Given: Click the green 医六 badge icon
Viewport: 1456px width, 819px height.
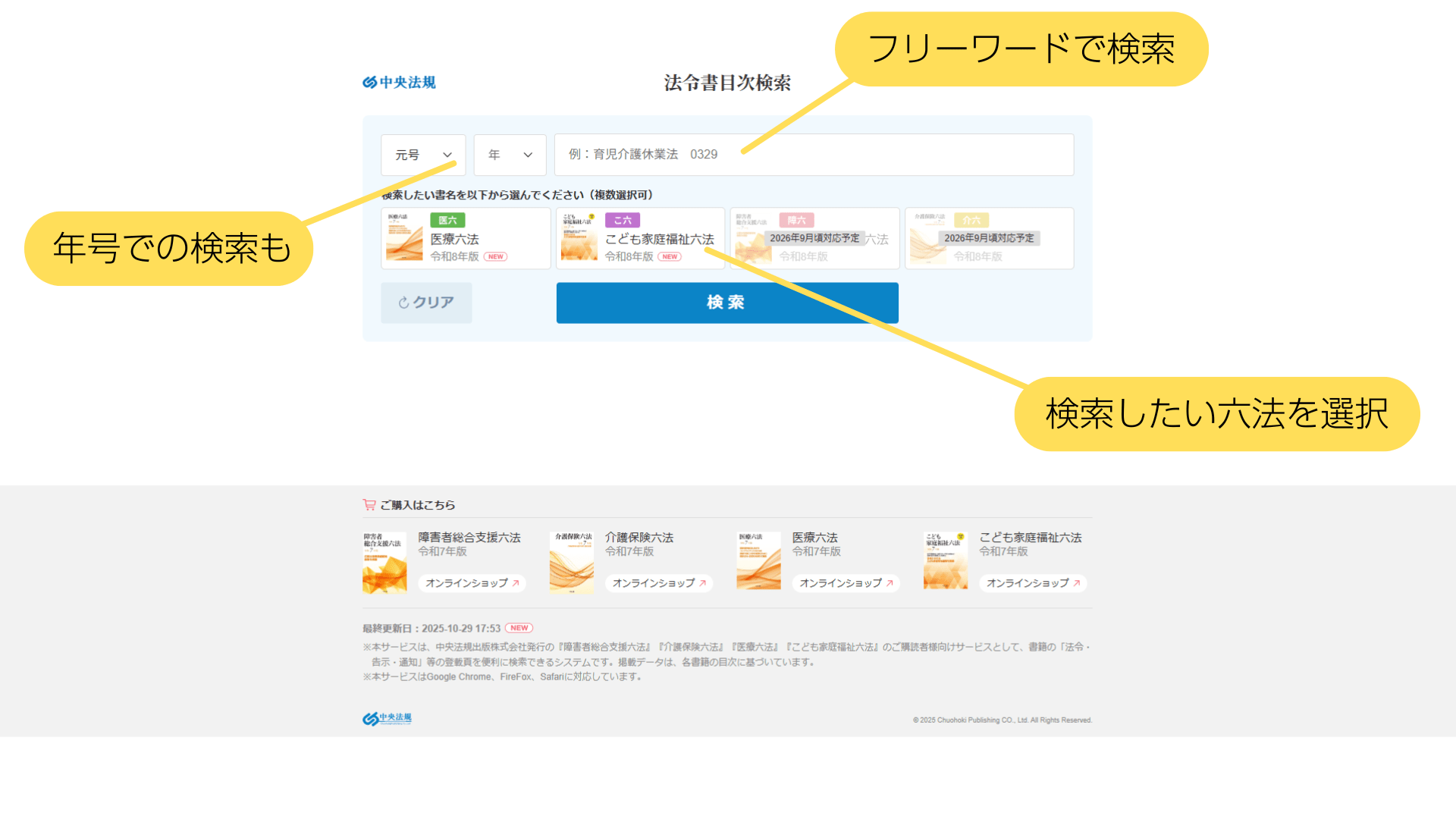Looking at the screenshot, I should (447, 220).
